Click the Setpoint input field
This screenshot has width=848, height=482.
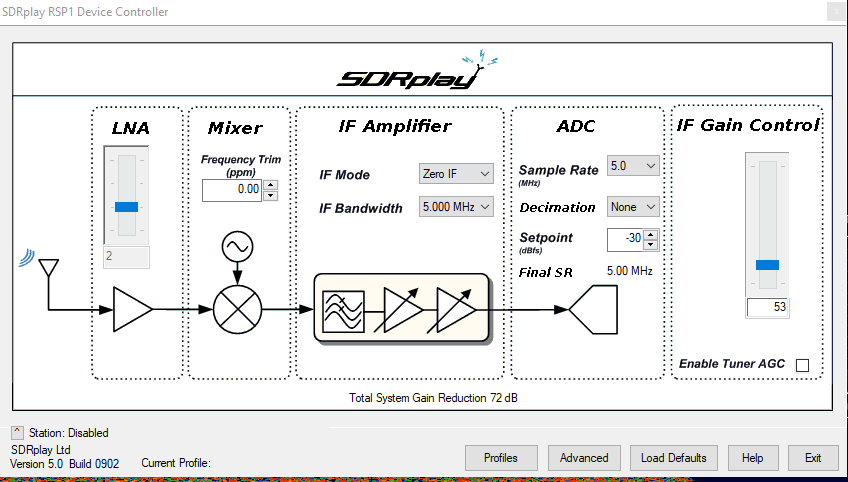click(x=625, y=240)
